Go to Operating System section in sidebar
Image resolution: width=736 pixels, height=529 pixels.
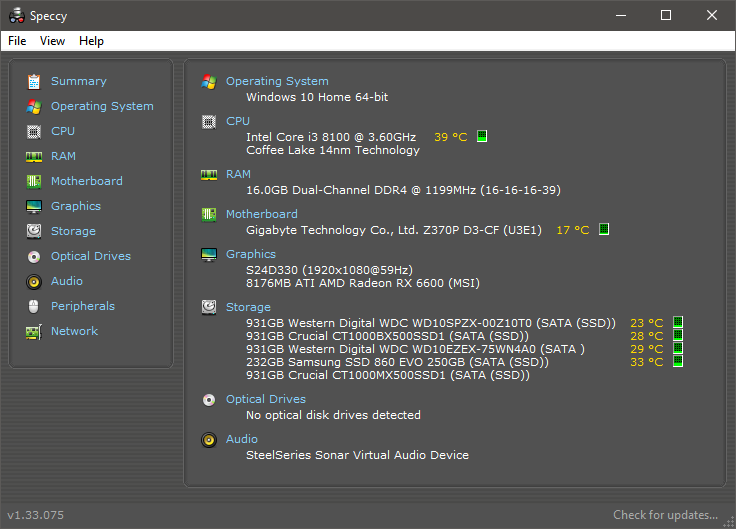coord(102,106)
